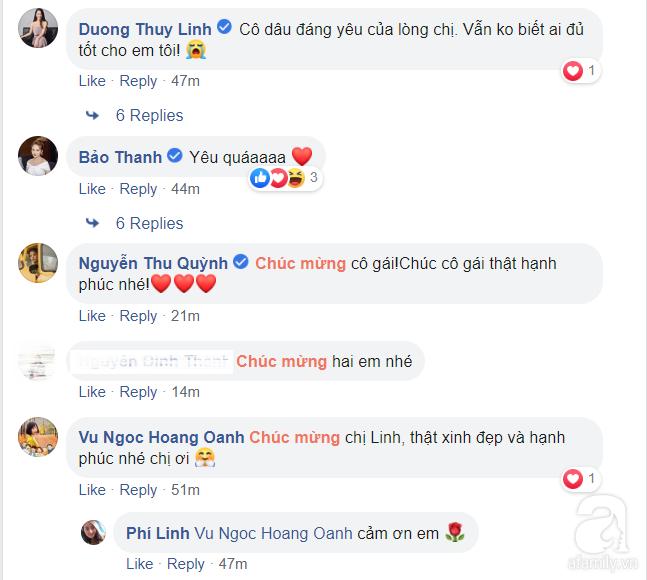Open Bảo Thanh's profile avatar
Screen dimensions: 647x580
[38, 156]
